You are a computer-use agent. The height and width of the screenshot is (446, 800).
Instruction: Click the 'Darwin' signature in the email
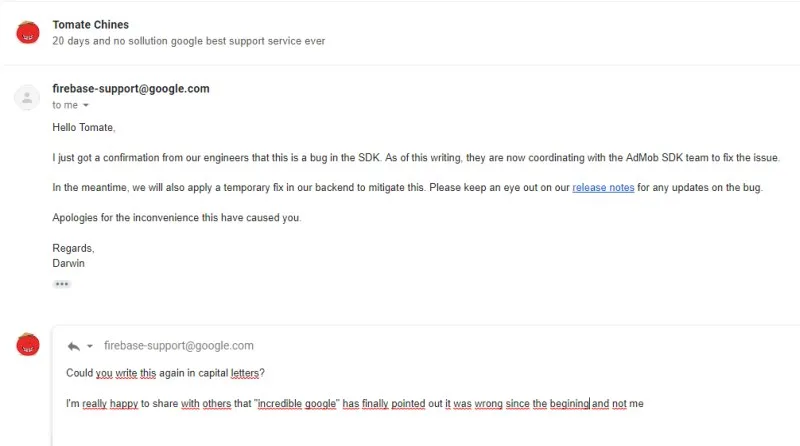[68, 263]
